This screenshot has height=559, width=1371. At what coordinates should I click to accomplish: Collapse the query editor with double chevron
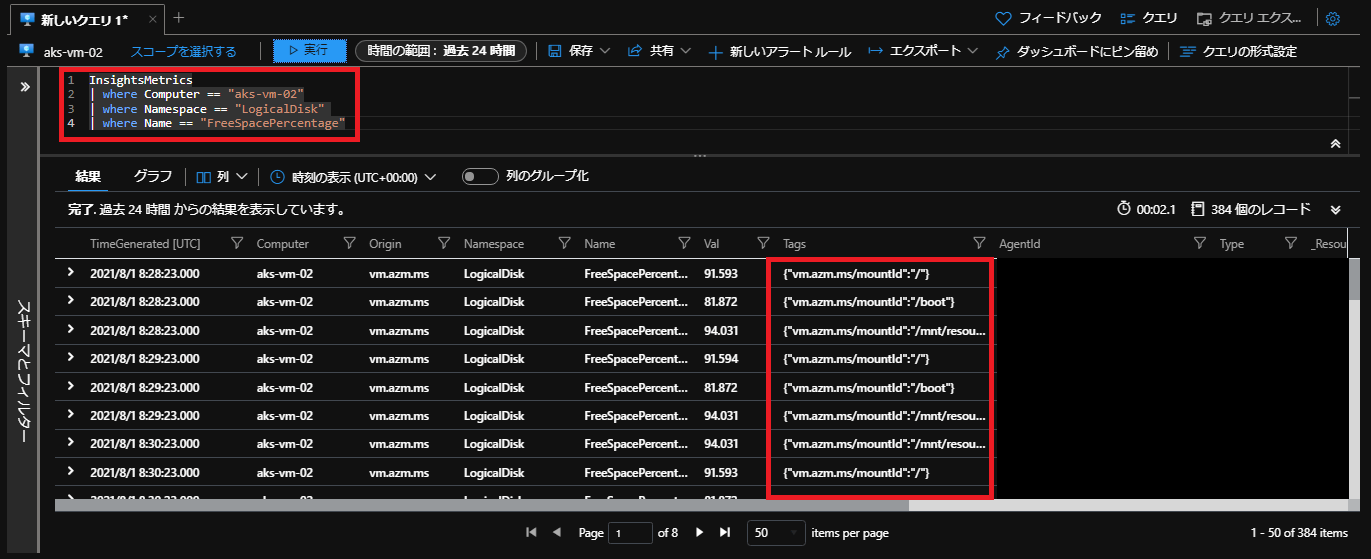coord(1335,144)
